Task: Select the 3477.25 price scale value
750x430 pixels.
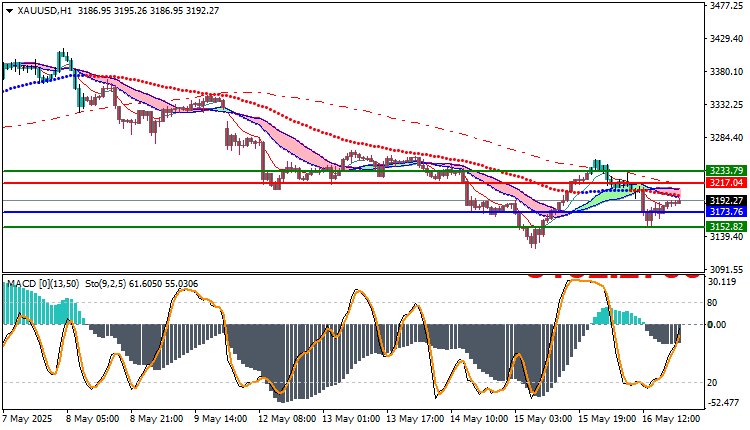Action: coord(727,5)
